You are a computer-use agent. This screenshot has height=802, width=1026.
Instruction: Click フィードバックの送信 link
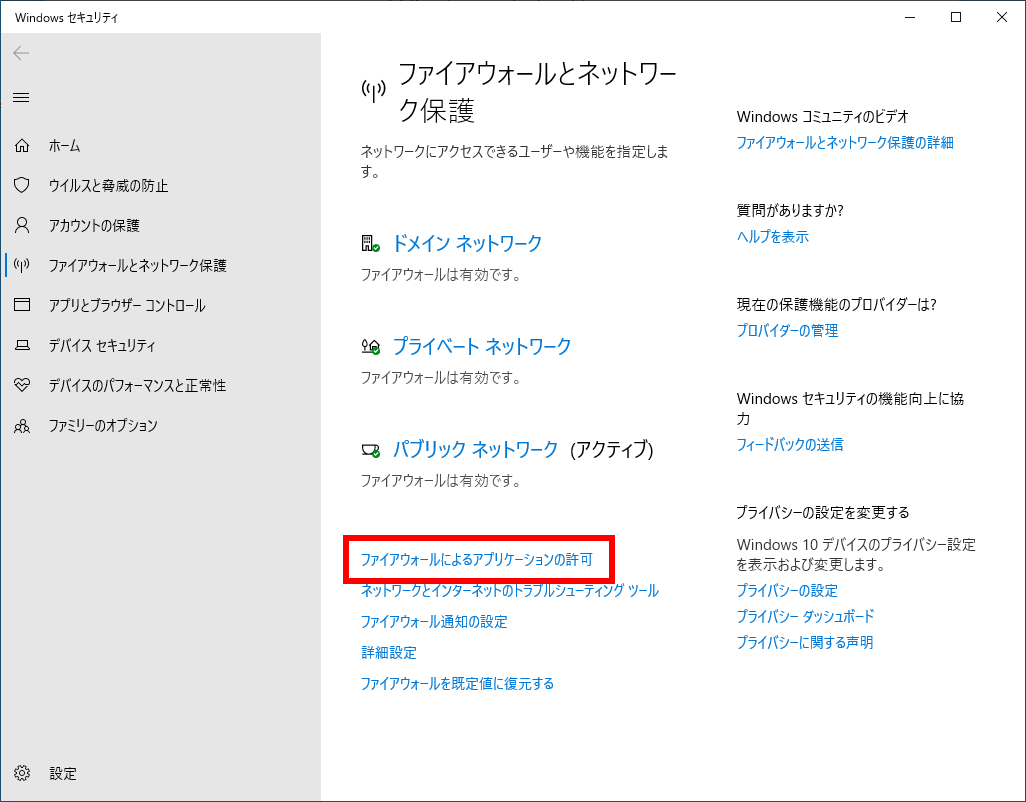(790, 445)
